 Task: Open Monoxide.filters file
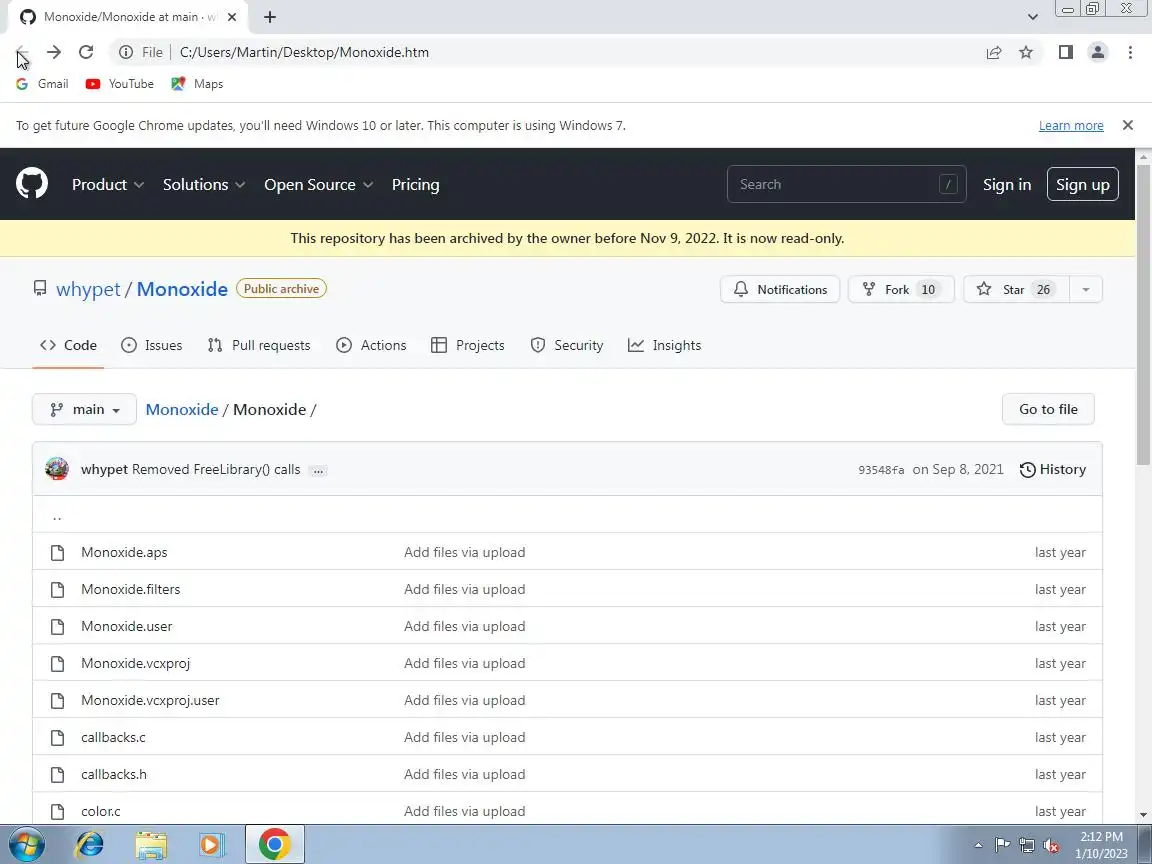click(130, 589)
